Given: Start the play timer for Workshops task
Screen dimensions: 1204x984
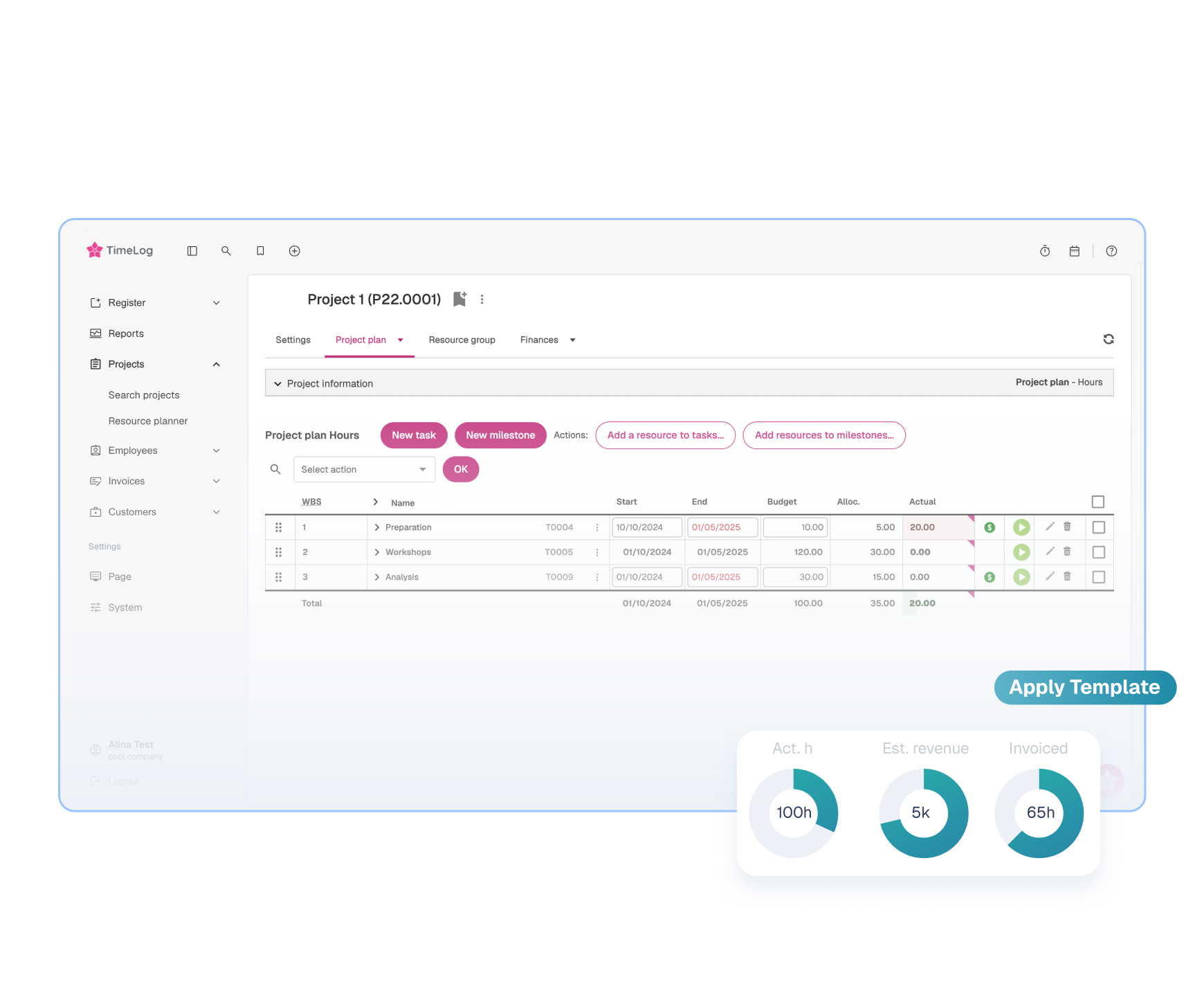Looking at the screenshot, I should point(1021,552).
